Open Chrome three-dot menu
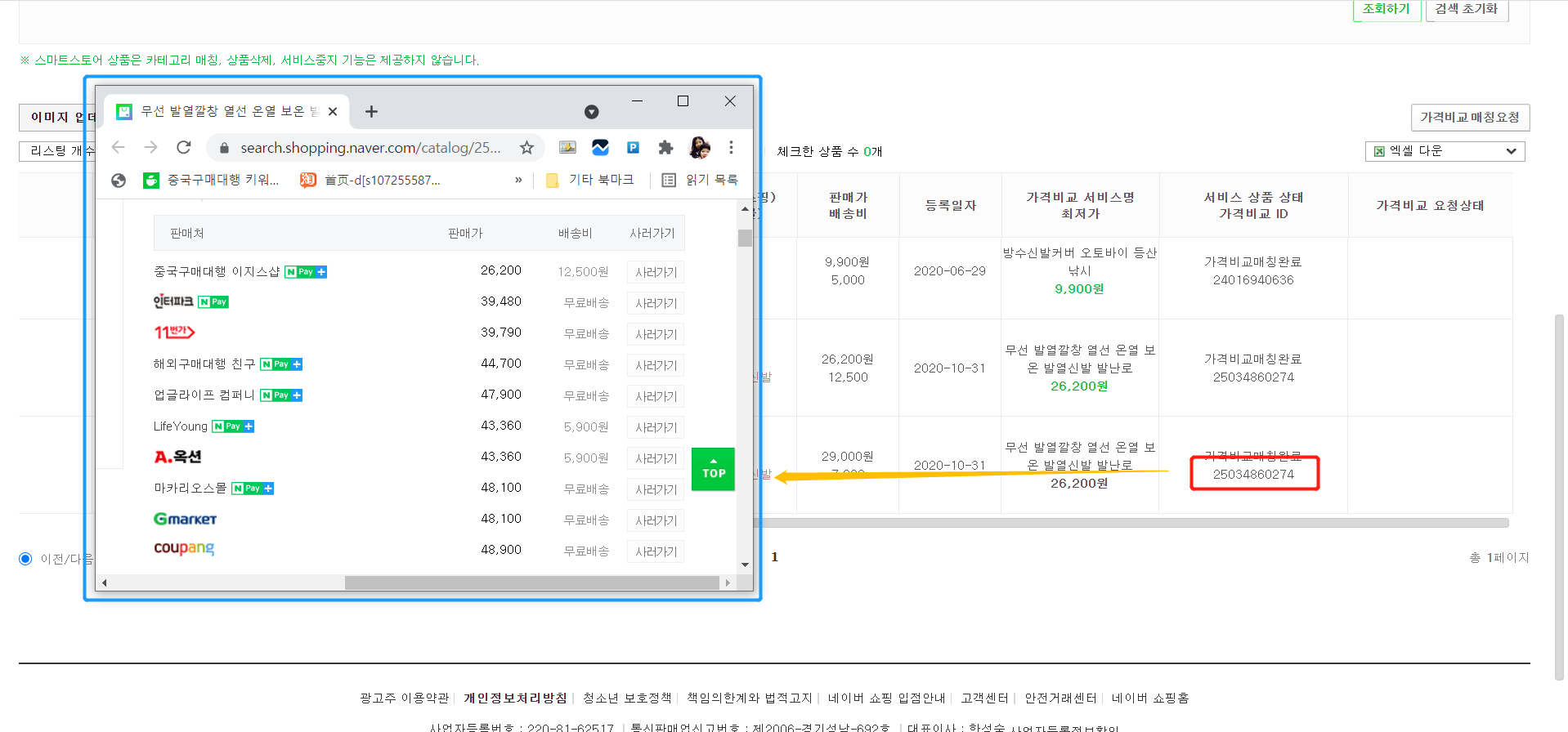 (731, 148)
